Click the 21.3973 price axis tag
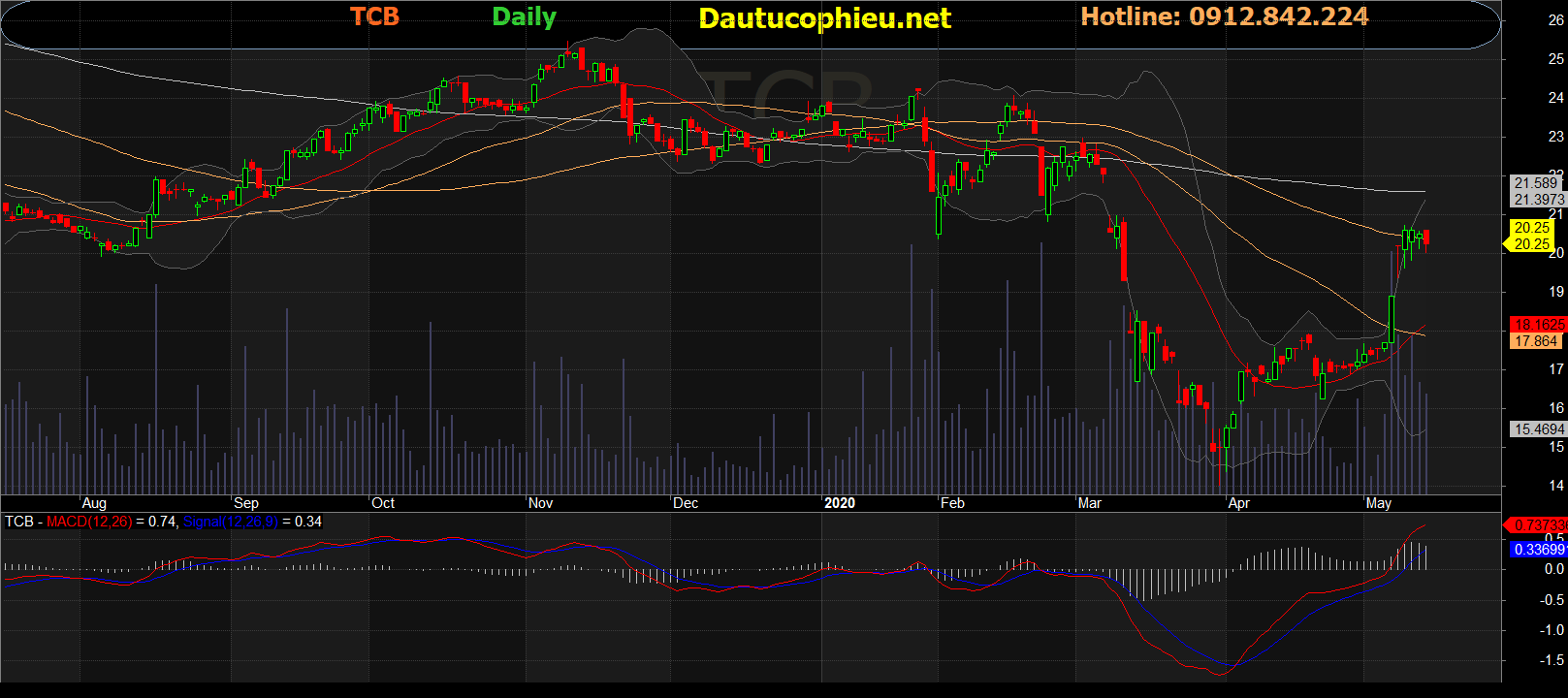Screen dimensions: 1568x698 point(1538,200)
